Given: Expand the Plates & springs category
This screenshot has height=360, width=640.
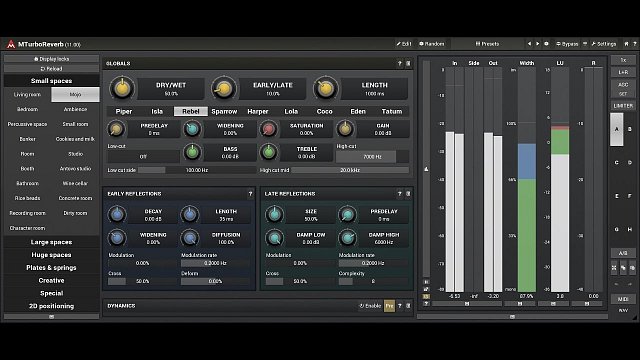Looking at the screenshot, I should tap(51, 268).
